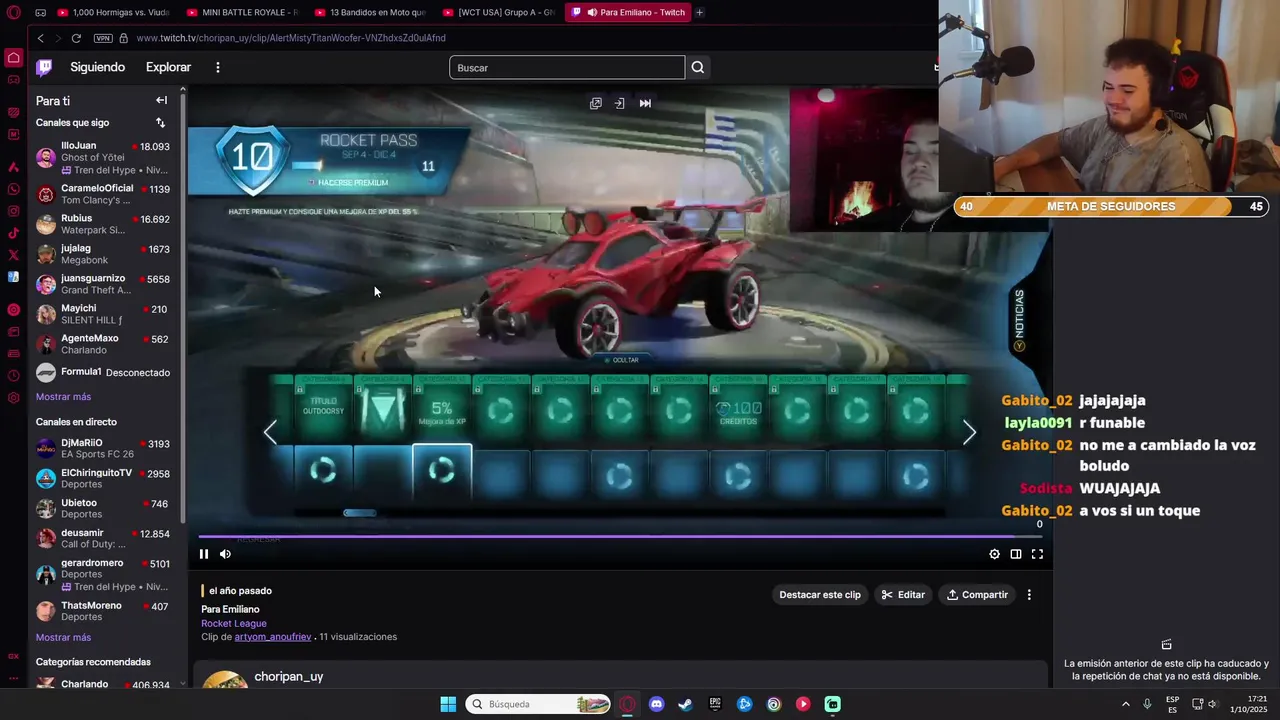
Task: Open the Siguiendo tab
Action: (x=97, y=67)
